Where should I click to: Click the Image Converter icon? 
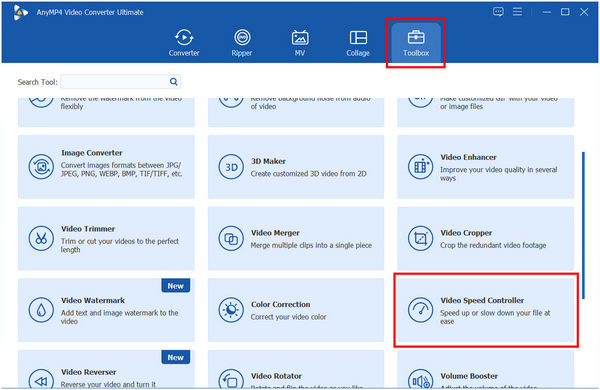[x=41, y=166]
